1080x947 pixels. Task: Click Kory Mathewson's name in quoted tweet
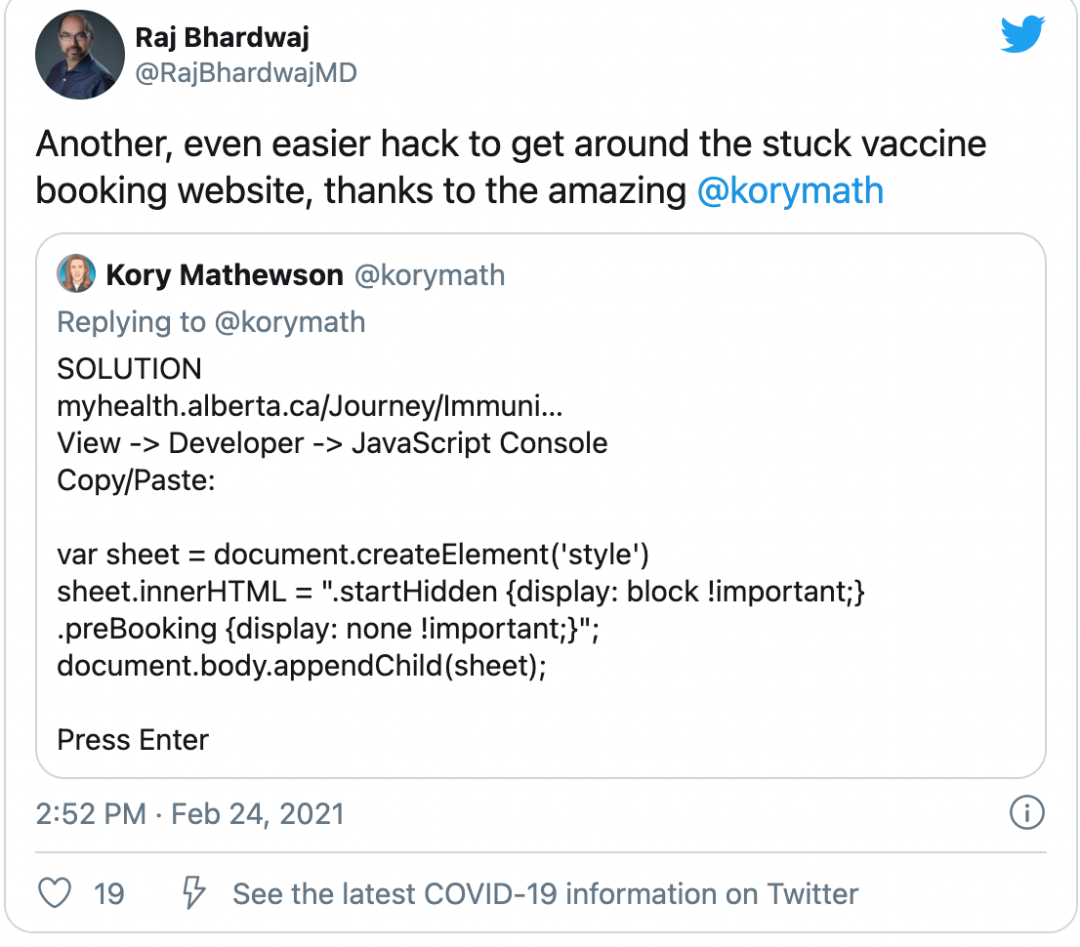[x=225, y=275]
